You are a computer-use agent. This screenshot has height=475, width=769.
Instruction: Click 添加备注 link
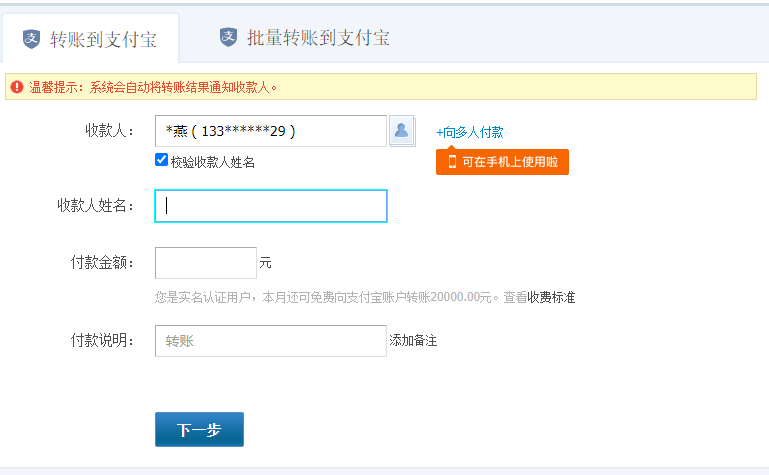(413, 341)
